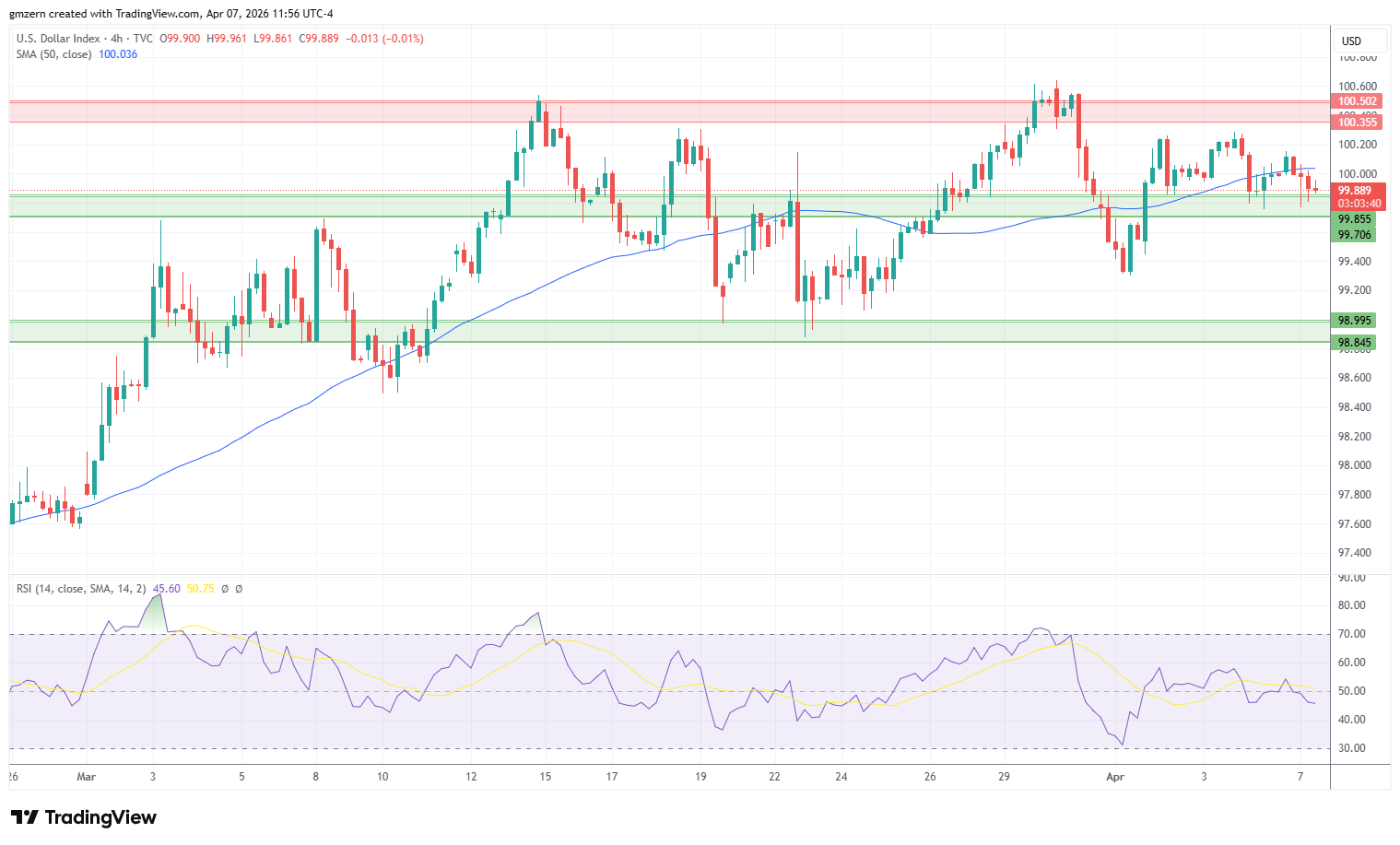Screen dimensions: 1400x845
Task: Click the RSI moving average value 50.75
Action: point(200,589)
